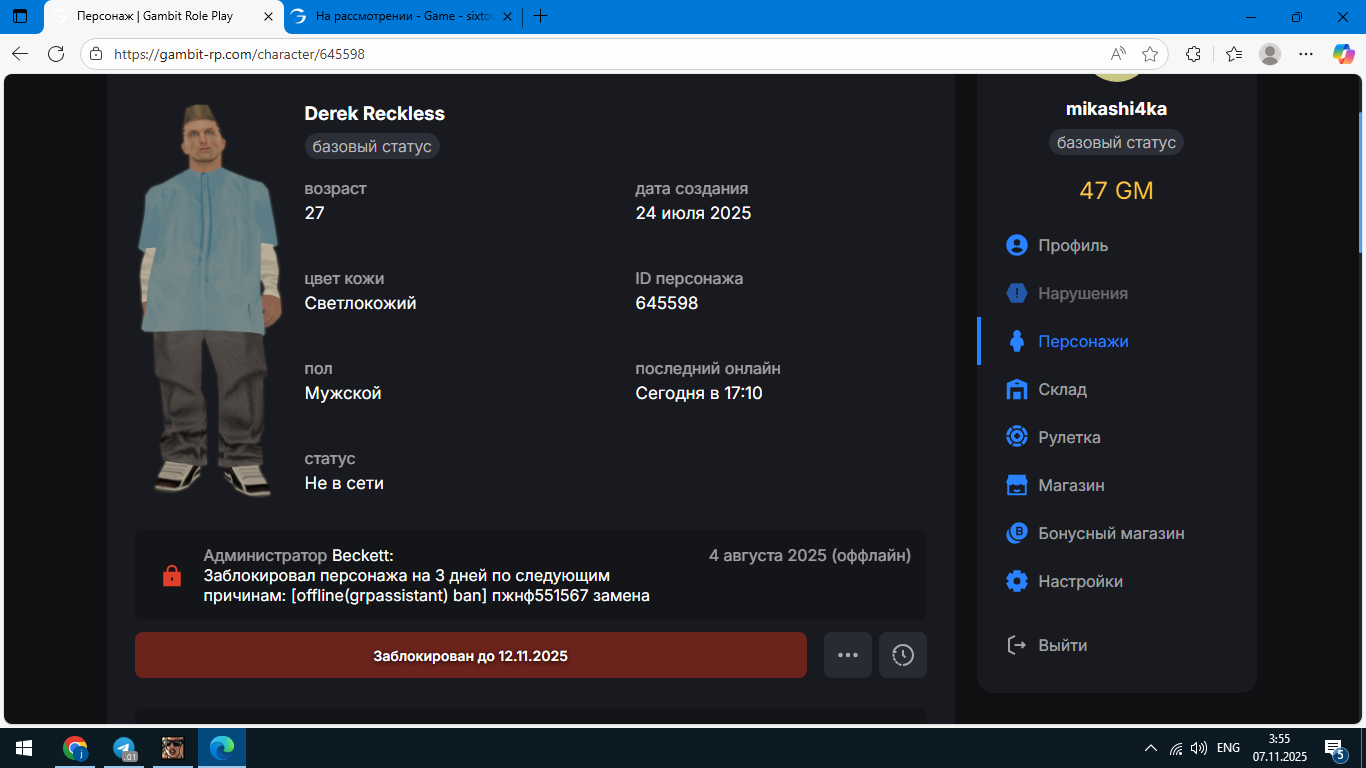The image size is (1366, 768).
Task: Select the Персонажи sidebar item
Action: 1082,341
